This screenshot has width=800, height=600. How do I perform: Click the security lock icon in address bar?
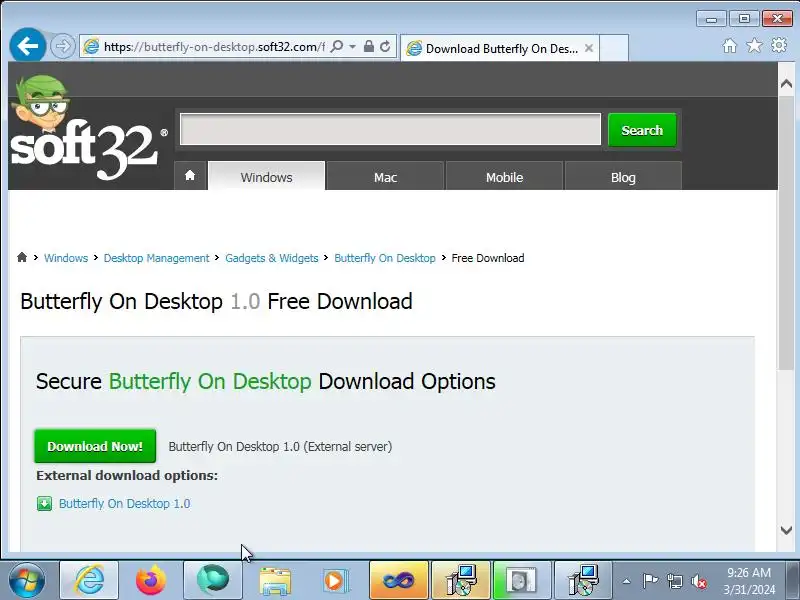coord(368,46)
